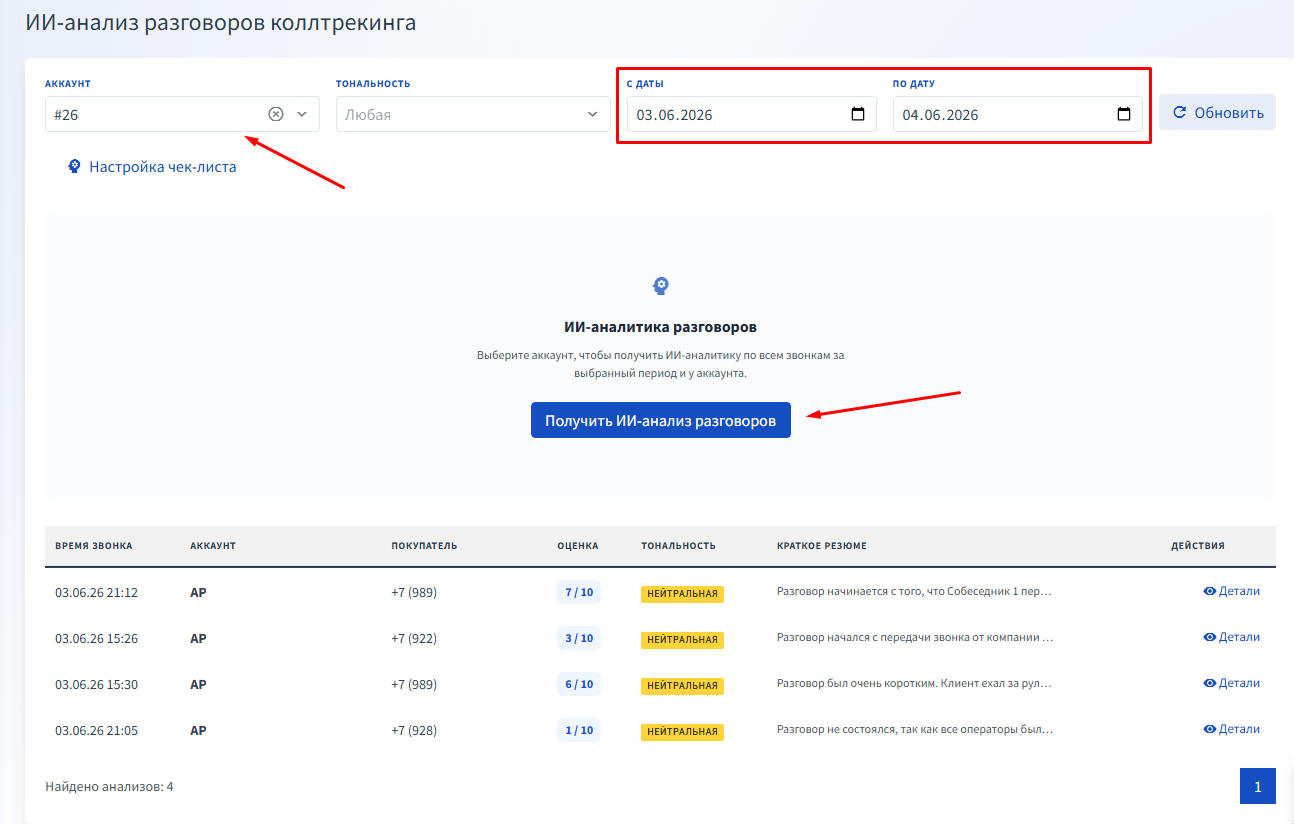Select score badge 1 / 10

[x=579, y=730]
